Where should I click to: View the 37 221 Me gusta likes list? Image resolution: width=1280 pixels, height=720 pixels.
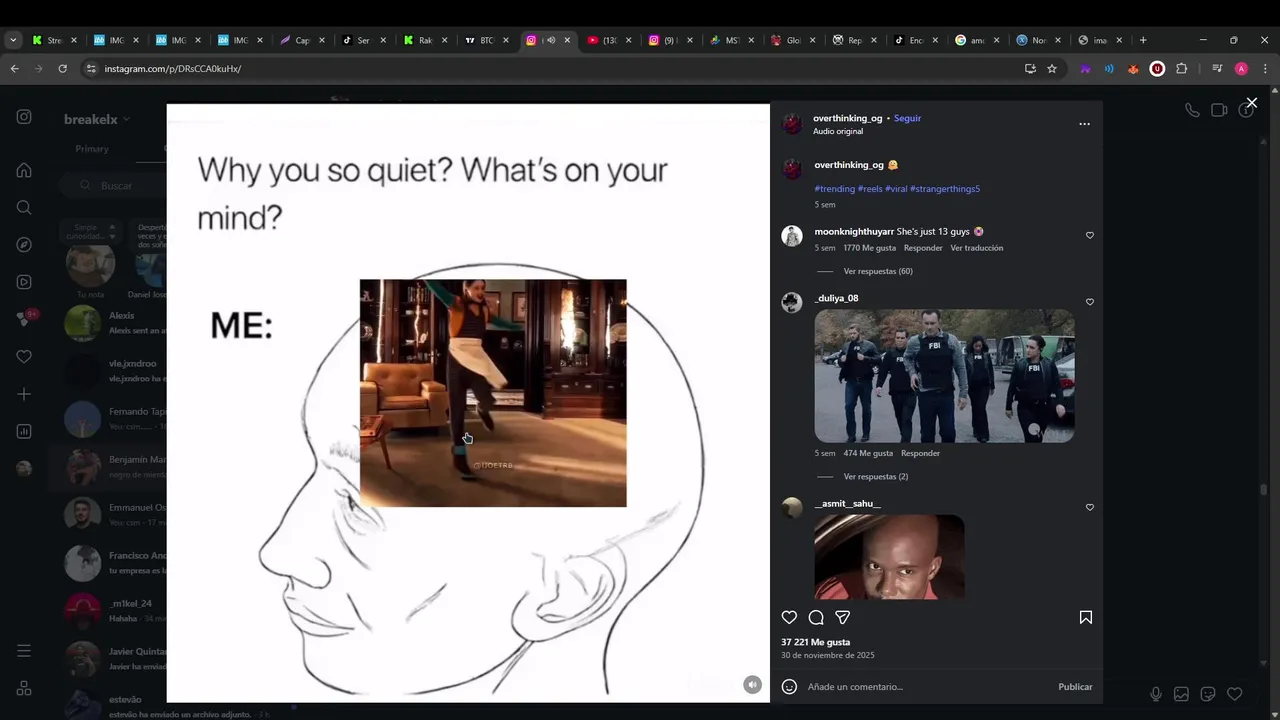tap(815, 642)
